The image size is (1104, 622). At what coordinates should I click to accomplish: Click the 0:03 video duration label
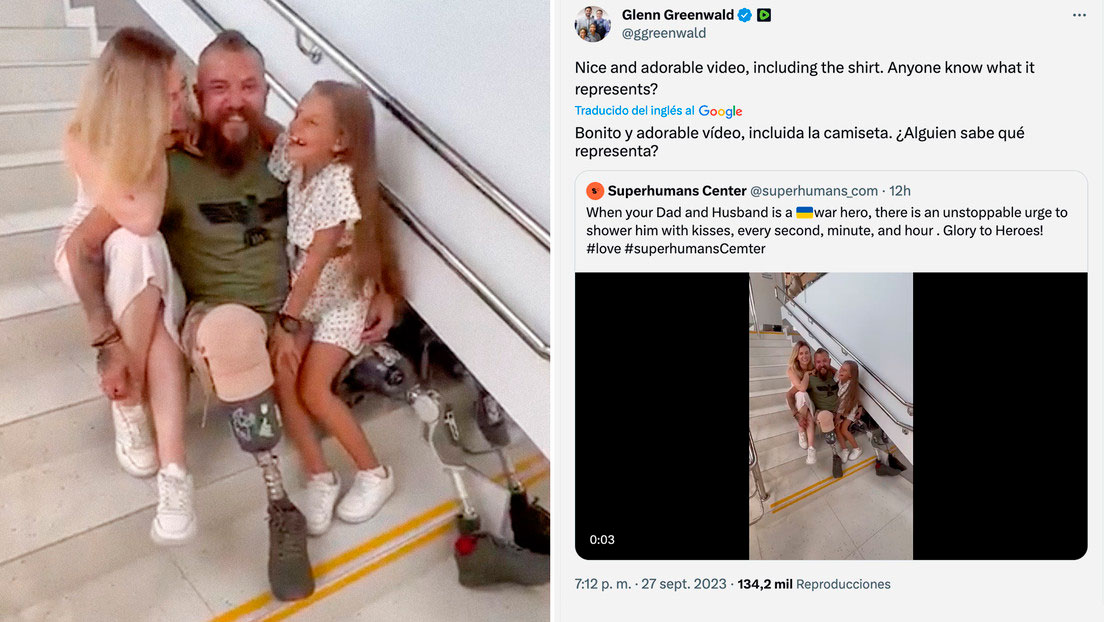click(x=602, y=540)
